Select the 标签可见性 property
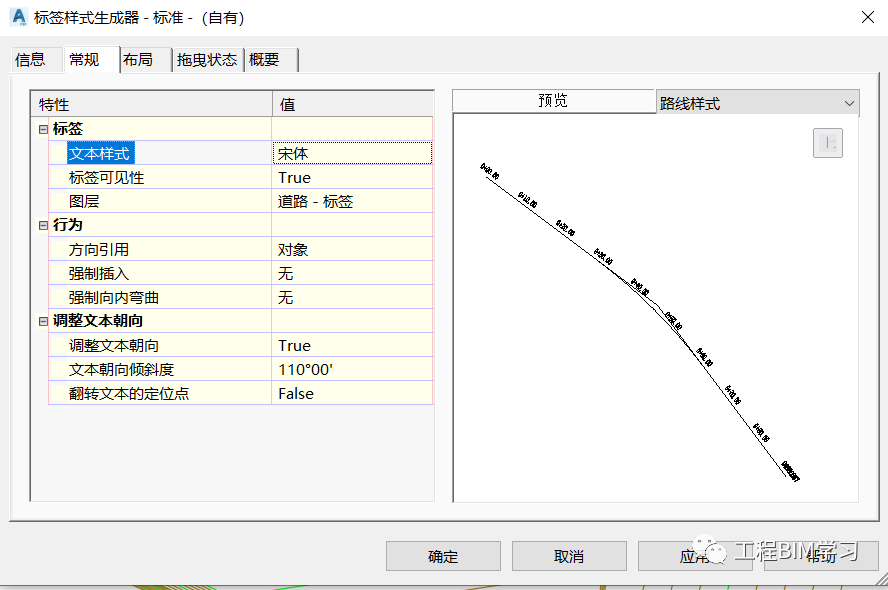 [160, 177]
